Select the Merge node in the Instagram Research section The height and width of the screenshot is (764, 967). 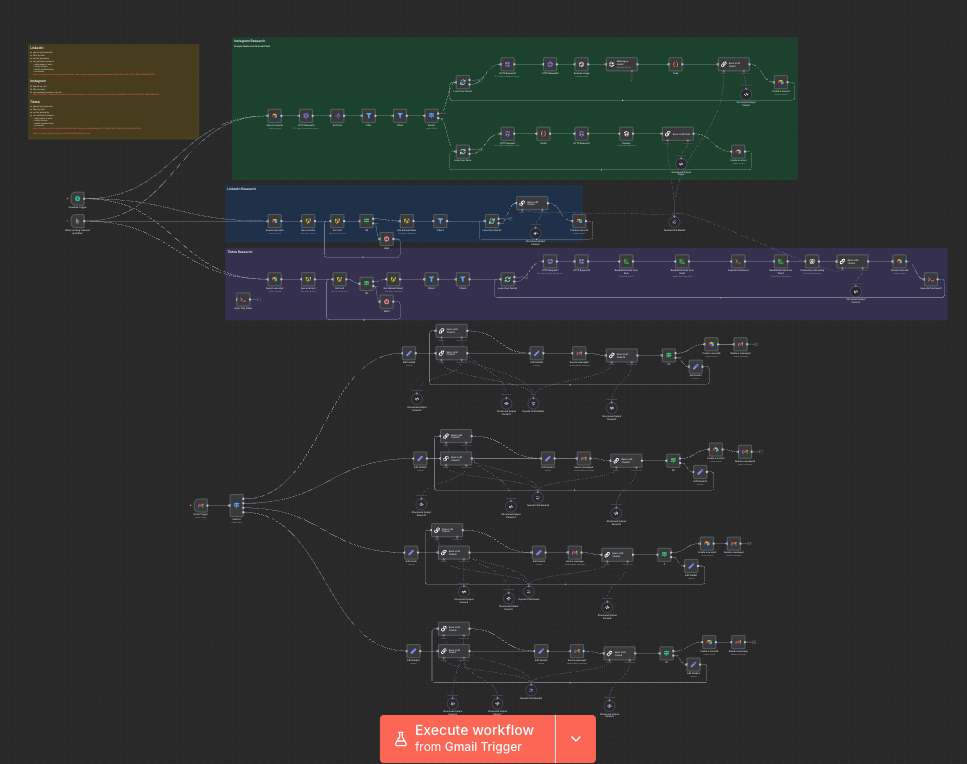click(430, 115)
